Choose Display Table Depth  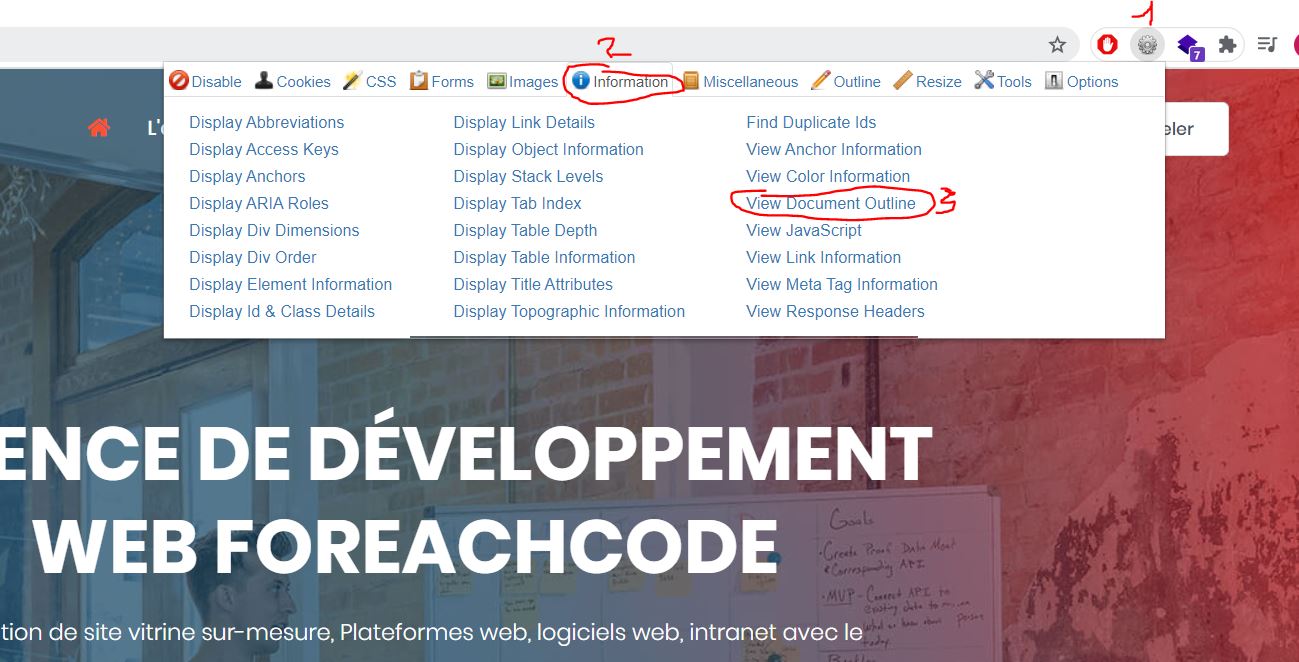click(525, 230)
